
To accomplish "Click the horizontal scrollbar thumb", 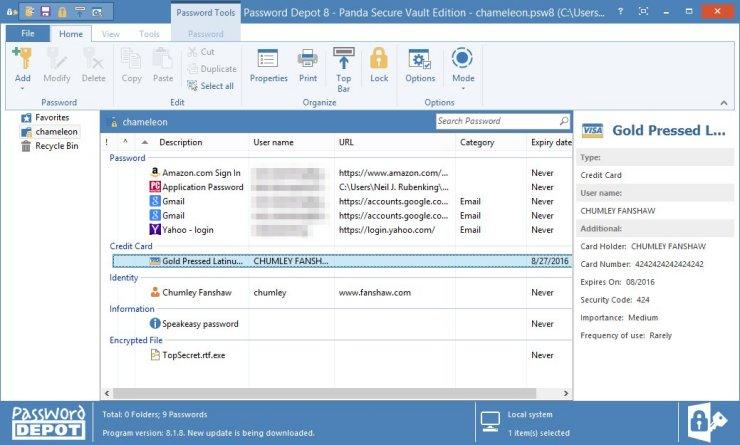I will 325,393.
